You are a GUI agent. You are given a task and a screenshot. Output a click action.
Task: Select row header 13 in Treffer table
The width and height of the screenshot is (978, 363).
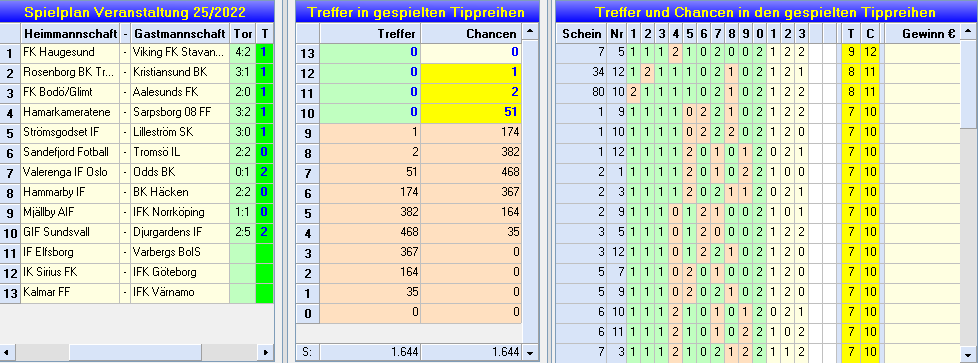307,52
